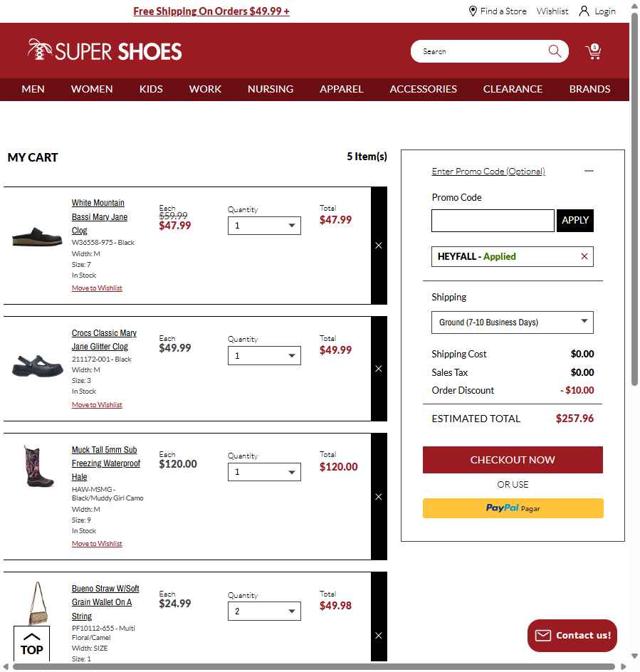Click the Super Shoes logo

[105, 50]
